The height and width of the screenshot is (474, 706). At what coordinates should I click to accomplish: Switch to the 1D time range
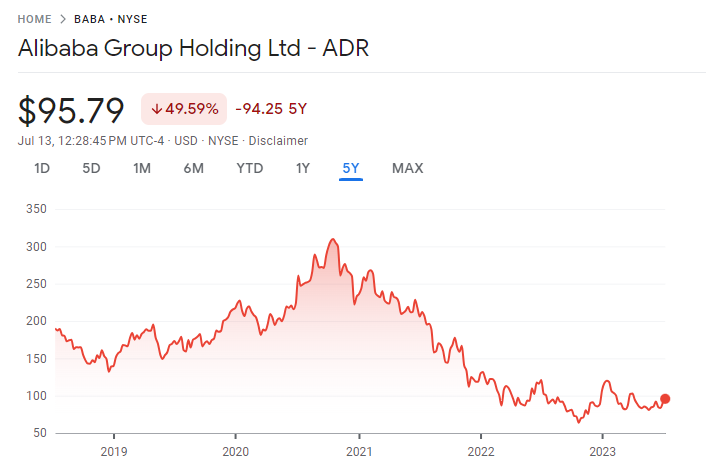[x=42, y=168]
